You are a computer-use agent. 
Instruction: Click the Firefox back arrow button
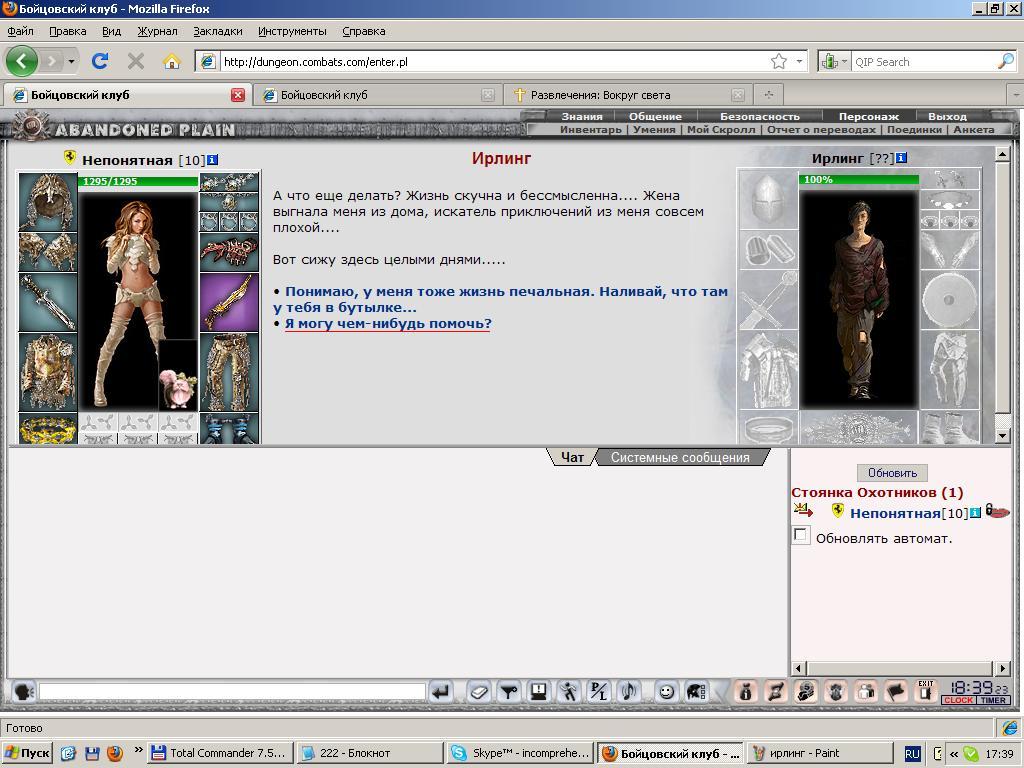click(22, 61)
